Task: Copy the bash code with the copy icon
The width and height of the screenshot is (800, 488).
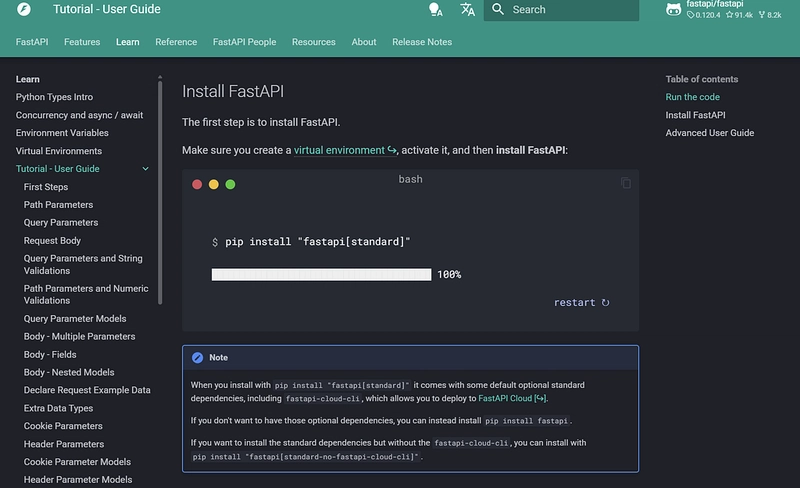Action: click(626, 183)
